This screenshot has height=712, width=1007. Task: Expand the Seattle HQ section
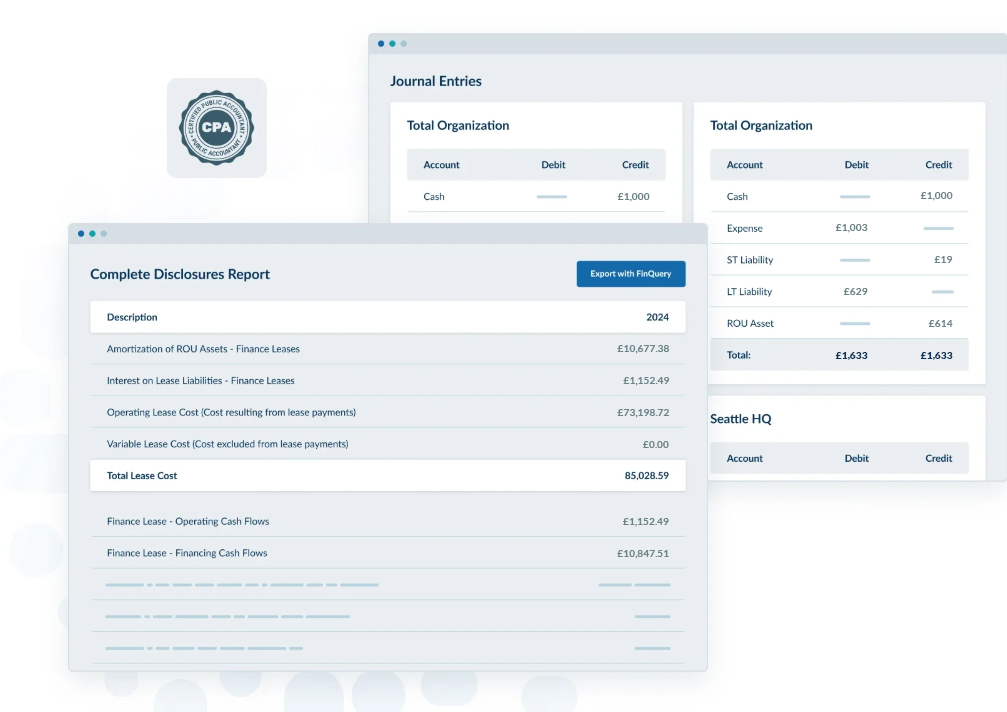[x=741, y=419]
